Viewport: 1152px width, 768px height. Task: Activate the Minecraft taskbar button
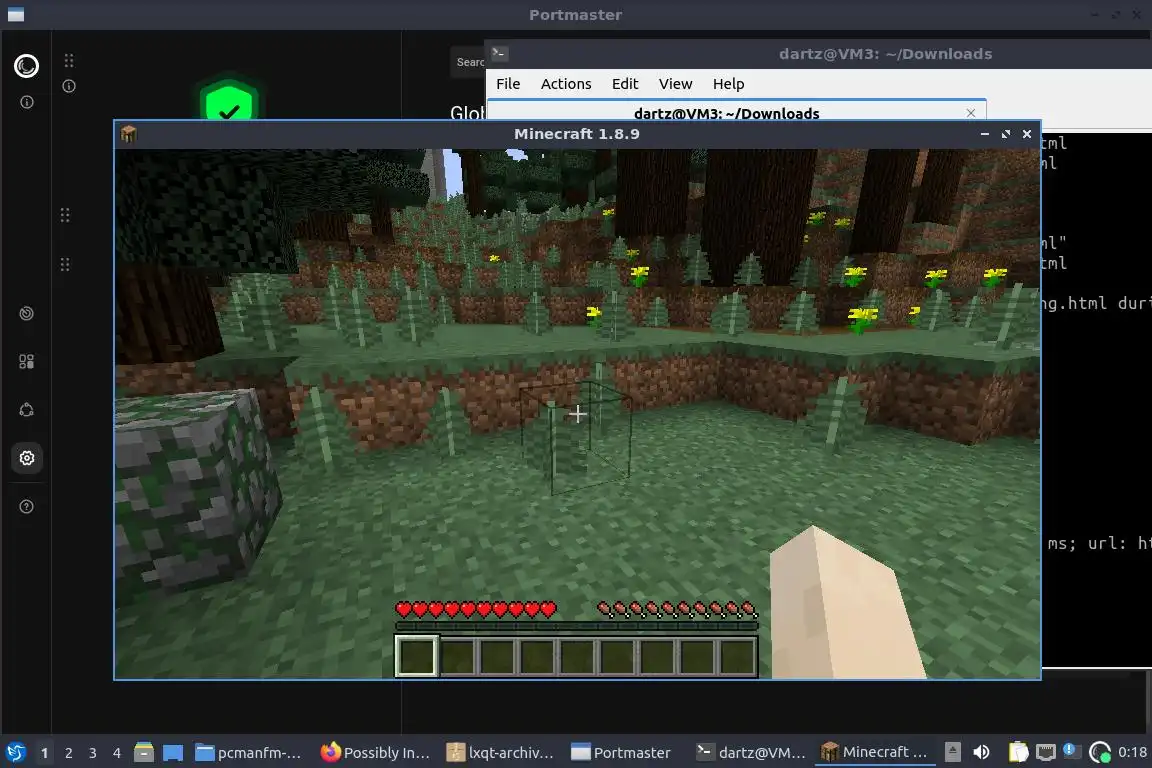click(874, 753)
